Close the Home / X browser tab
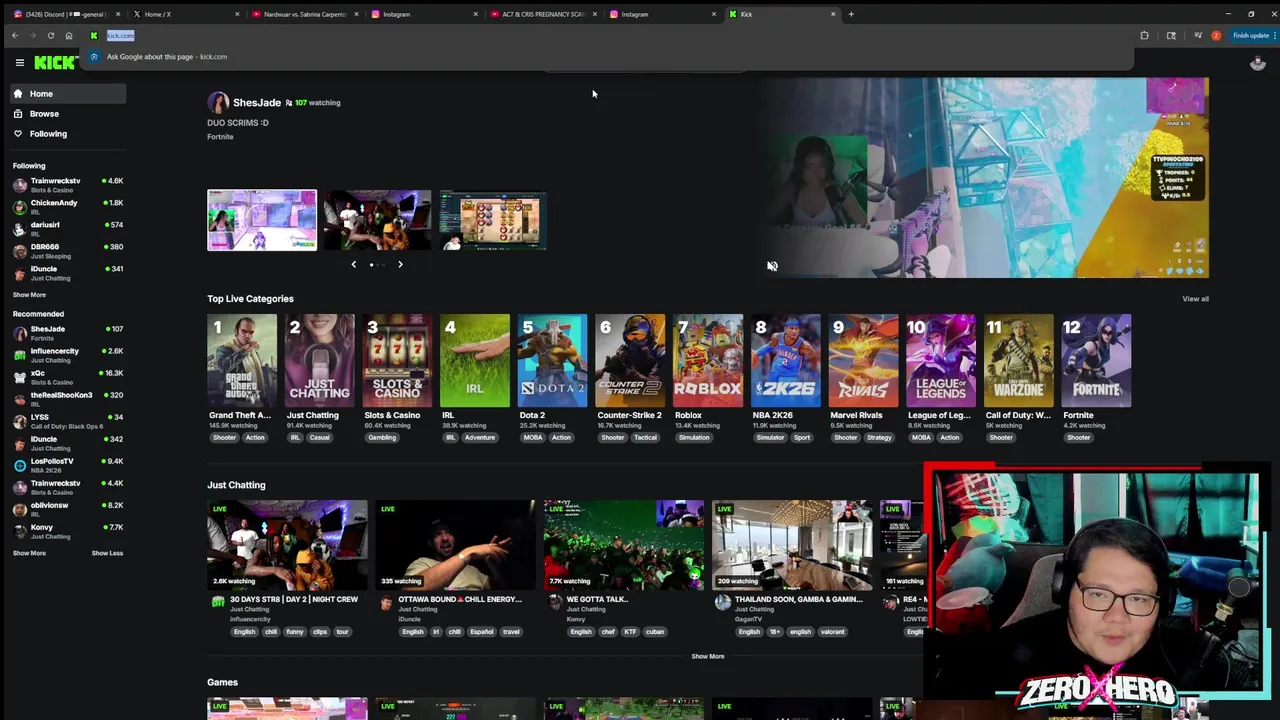Viewport: 1280px width, 720px height. (237, 14)
